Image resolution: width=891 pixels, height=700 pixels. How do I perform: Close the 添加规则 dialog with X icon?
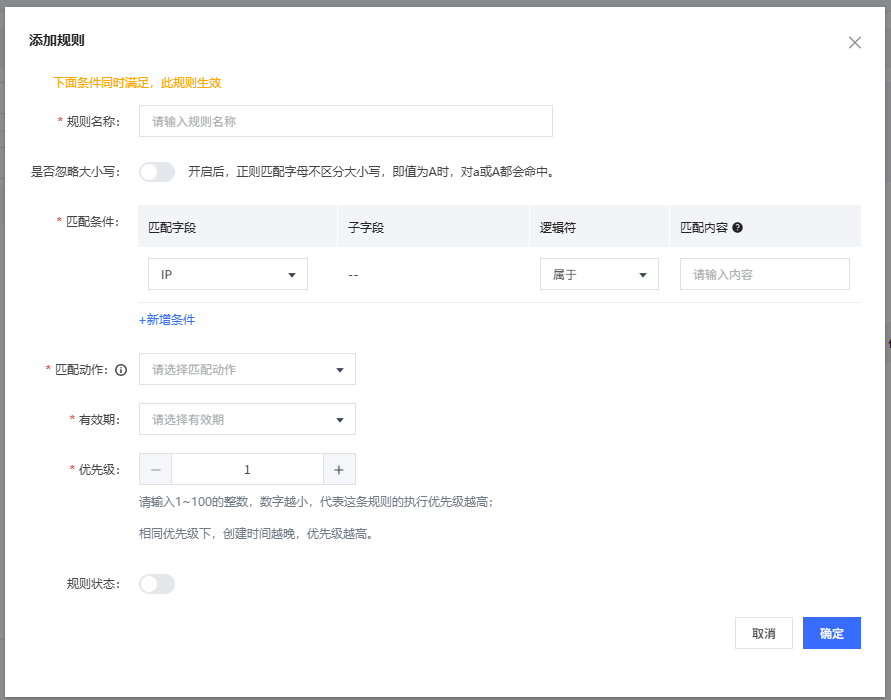click(x=854, y=42)
